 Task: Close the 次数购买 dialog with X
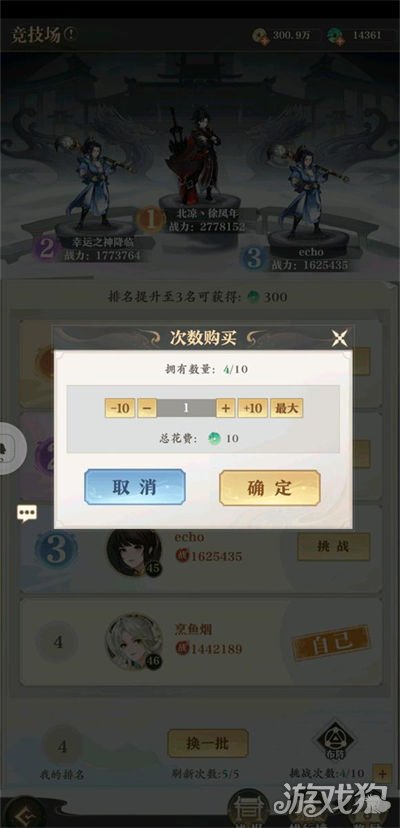(x=339, y=338)
